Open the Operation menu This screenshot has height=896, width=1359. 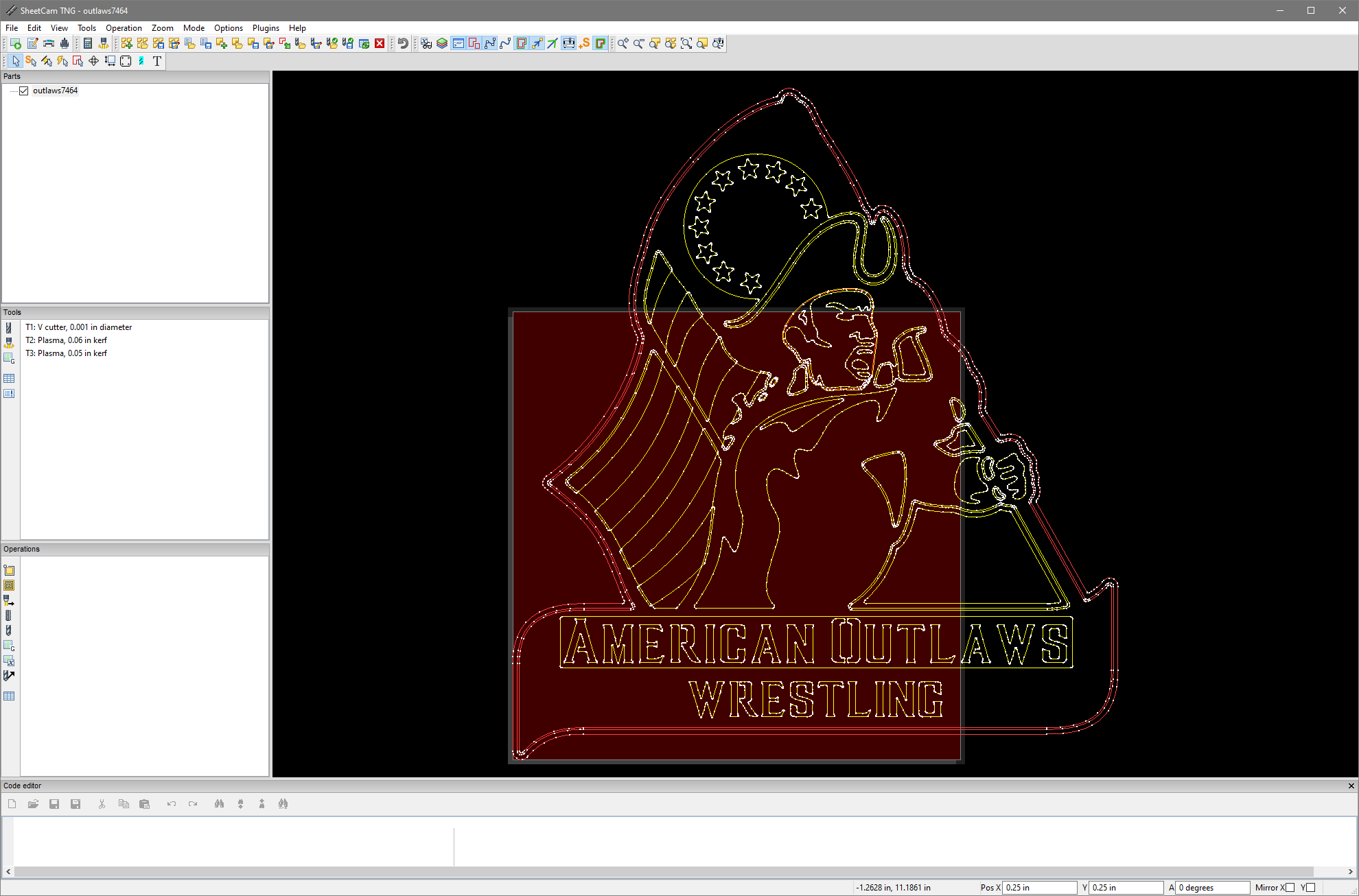point(124,28)
